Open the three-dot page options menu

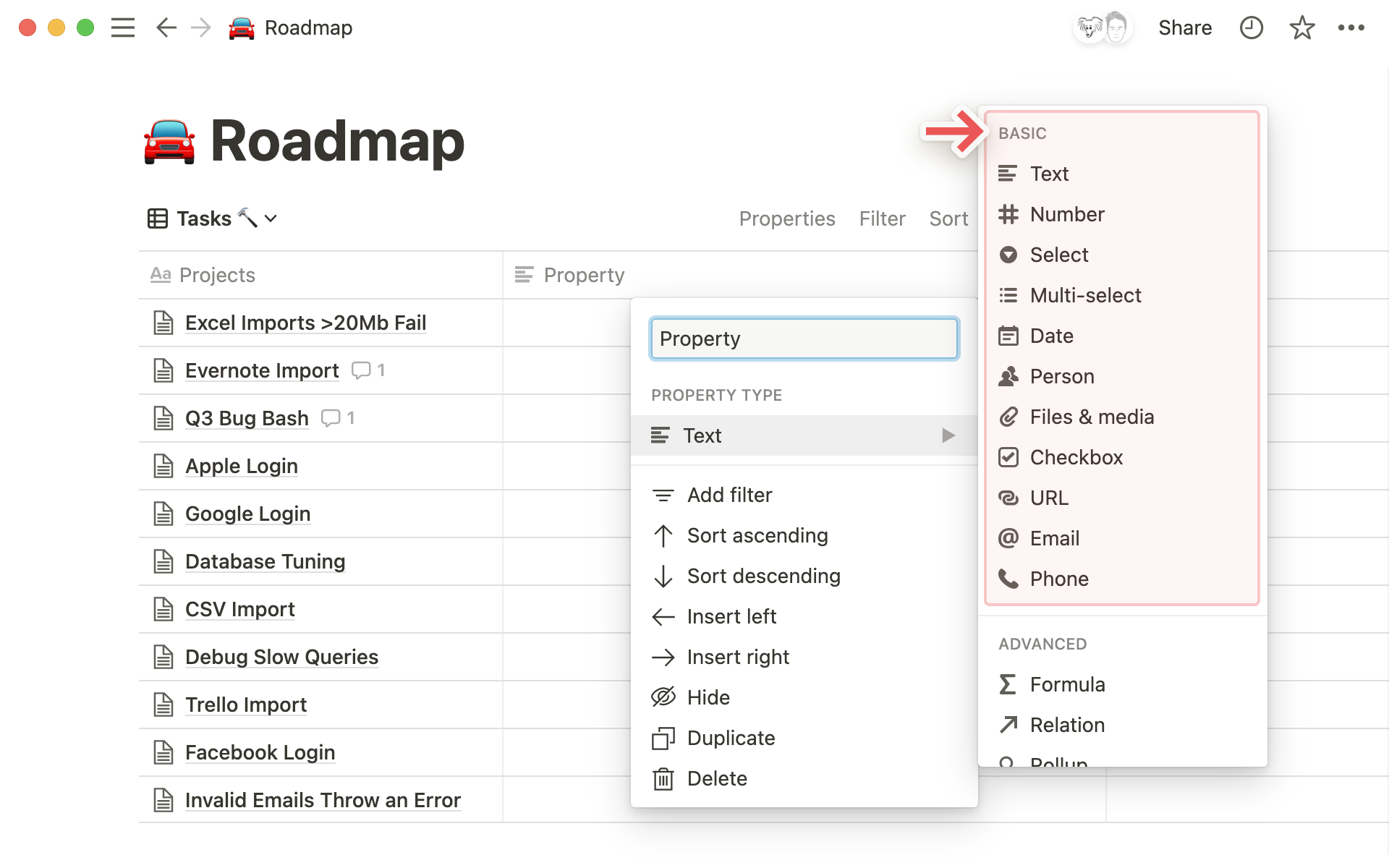pyautogui.click(x=1351, y=27)
